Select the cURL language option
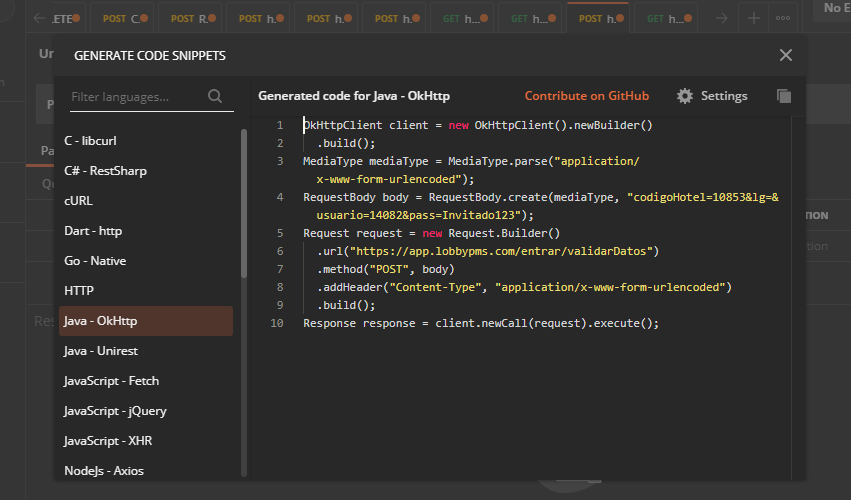This screenshot has width=851, height=500. (78, 201)
